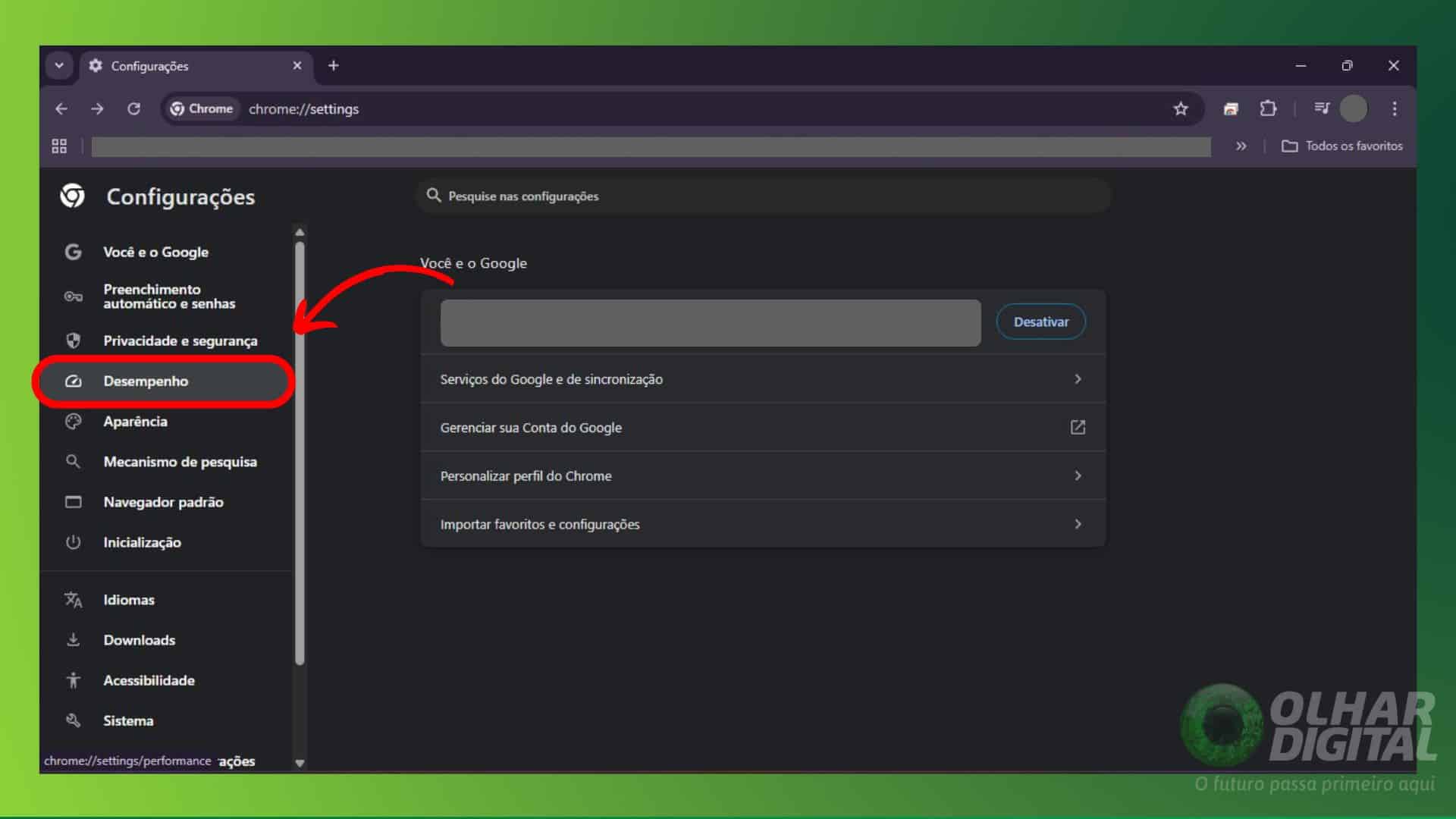Screen dimensions: 1456x819
Task: Close the Configurações tab
Action: pos(297,66)
